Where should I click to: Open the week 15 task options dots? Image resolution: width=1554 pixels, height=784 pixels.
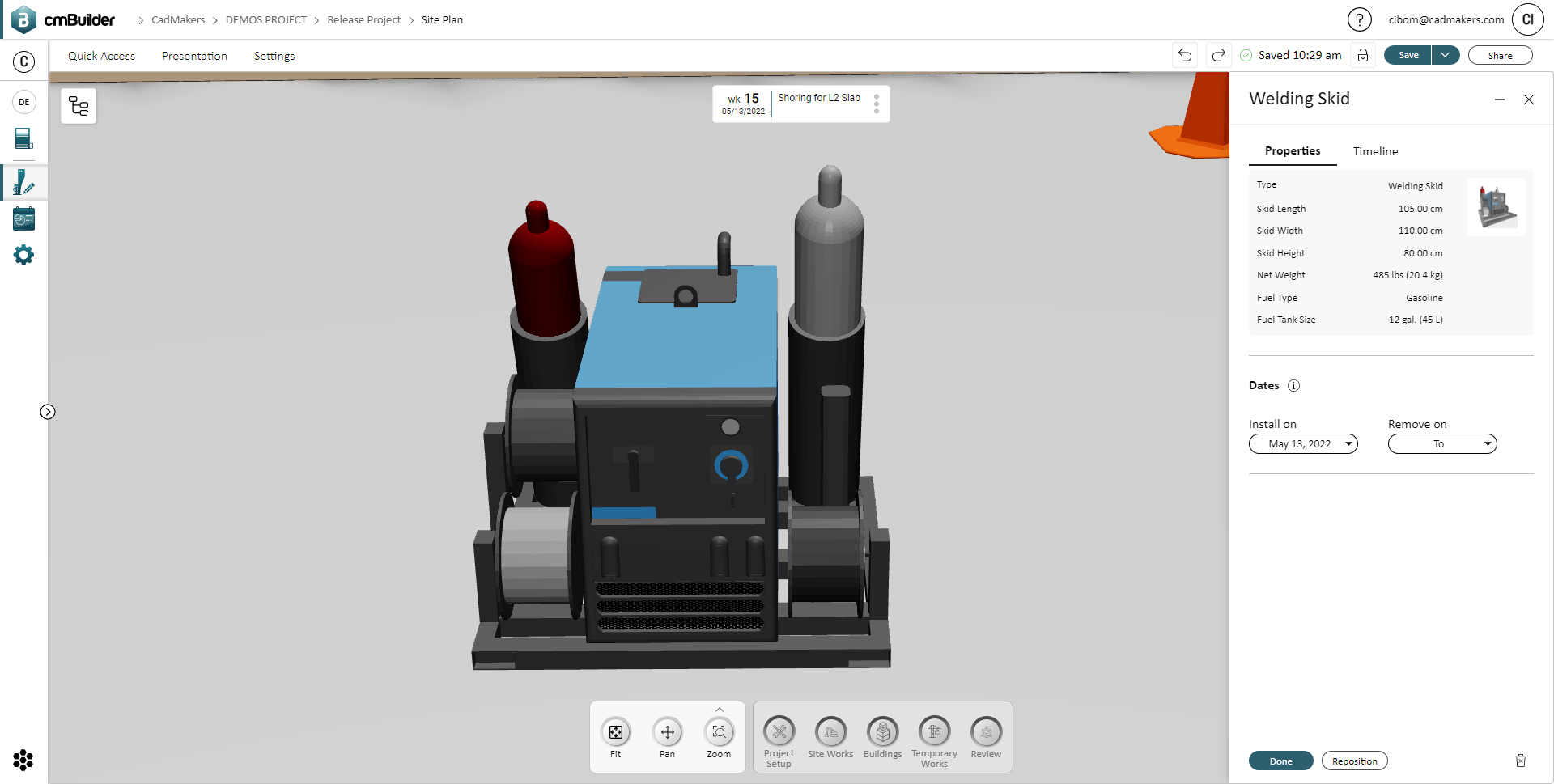coord(877,104)
